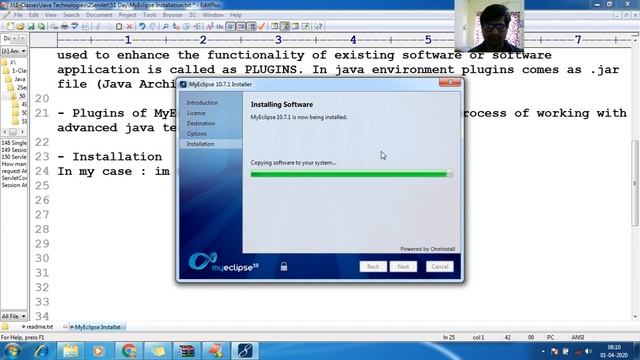
Task: Toggle the Cliptext window toolbar button
Action: point(285,27)
